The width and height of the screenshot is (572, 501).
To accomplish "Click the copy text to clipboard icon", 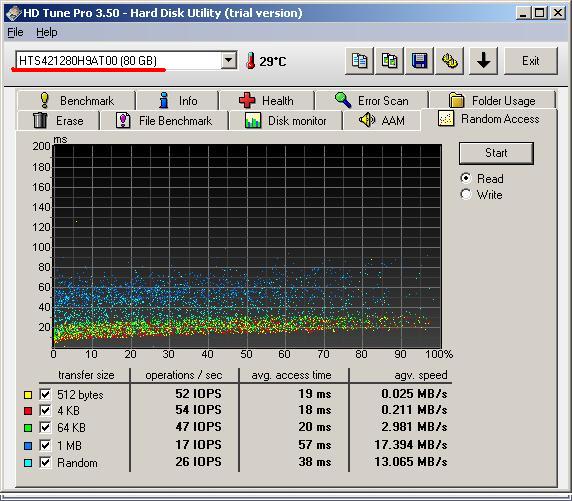I will point(359,61).
